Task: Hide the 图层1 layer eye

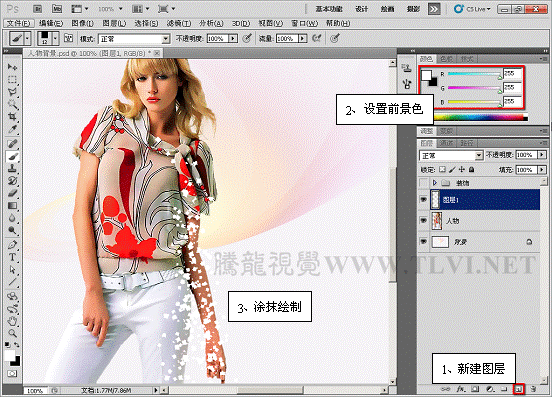Action: point(424,200)
